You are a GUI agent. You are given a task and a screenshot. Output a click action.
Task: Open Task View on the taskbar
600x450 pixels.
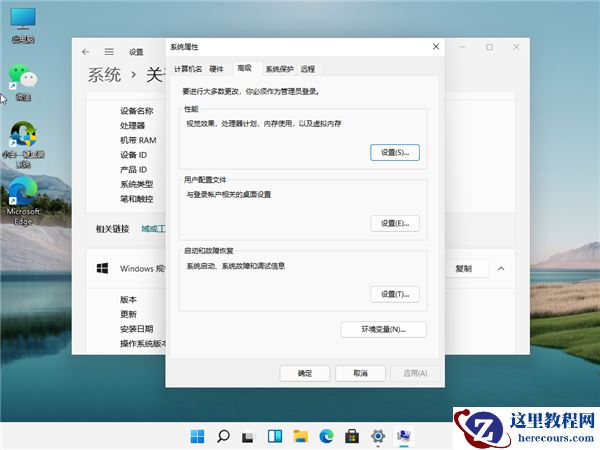[248, 436]
